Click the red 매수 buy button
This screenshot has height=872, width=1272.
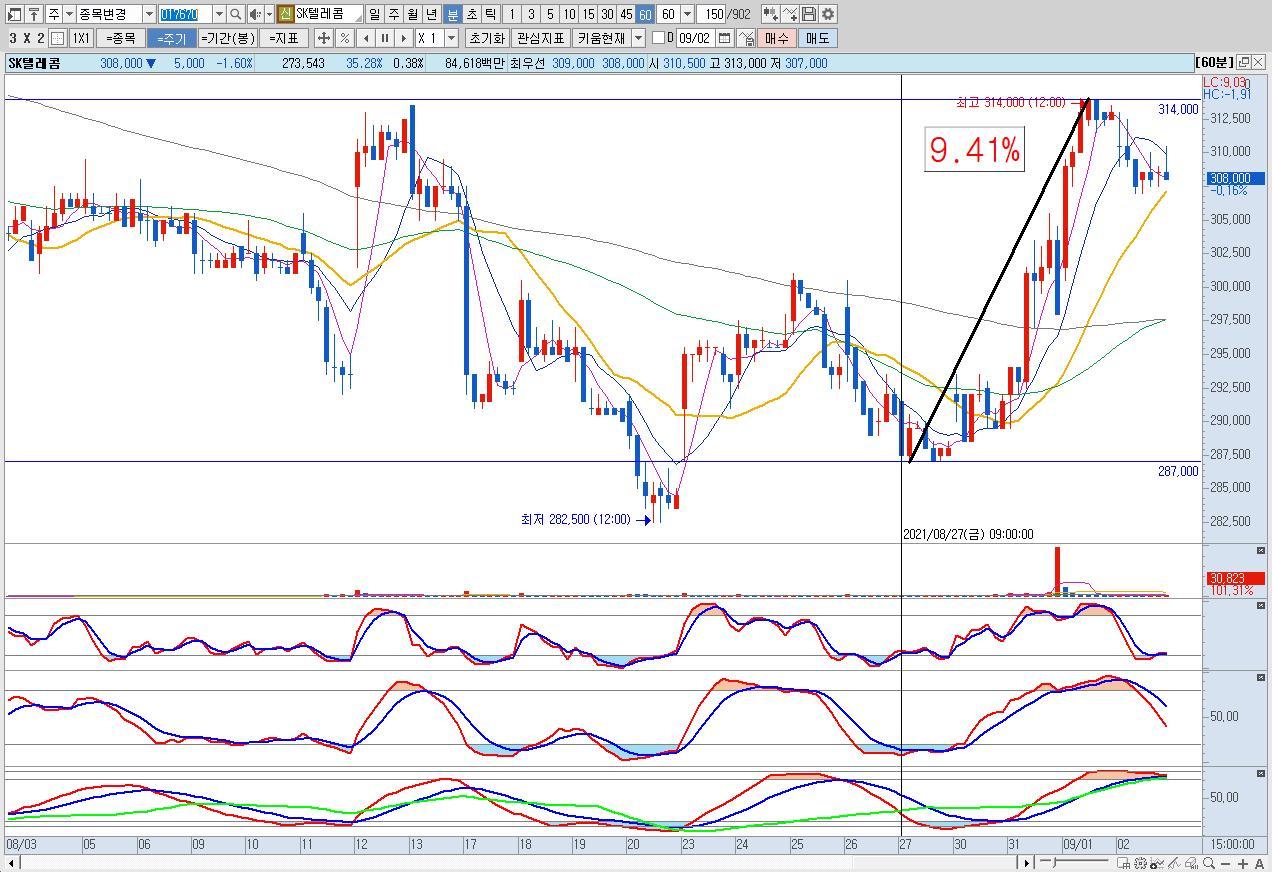tap(776, 38)
